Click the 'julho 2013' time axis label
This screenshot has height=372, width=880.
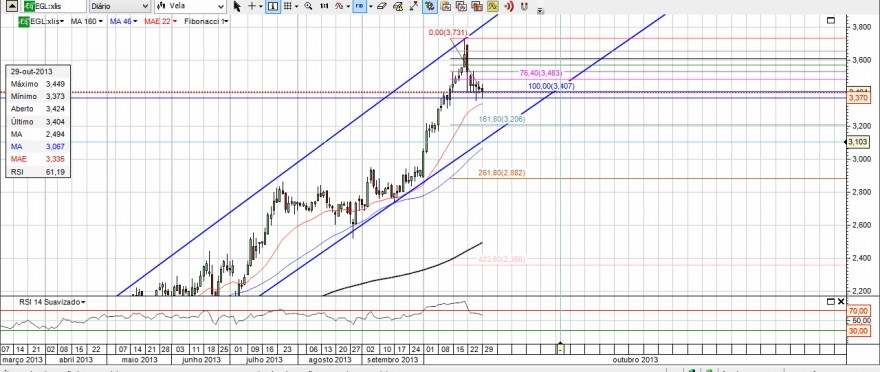tap(264, 359)
